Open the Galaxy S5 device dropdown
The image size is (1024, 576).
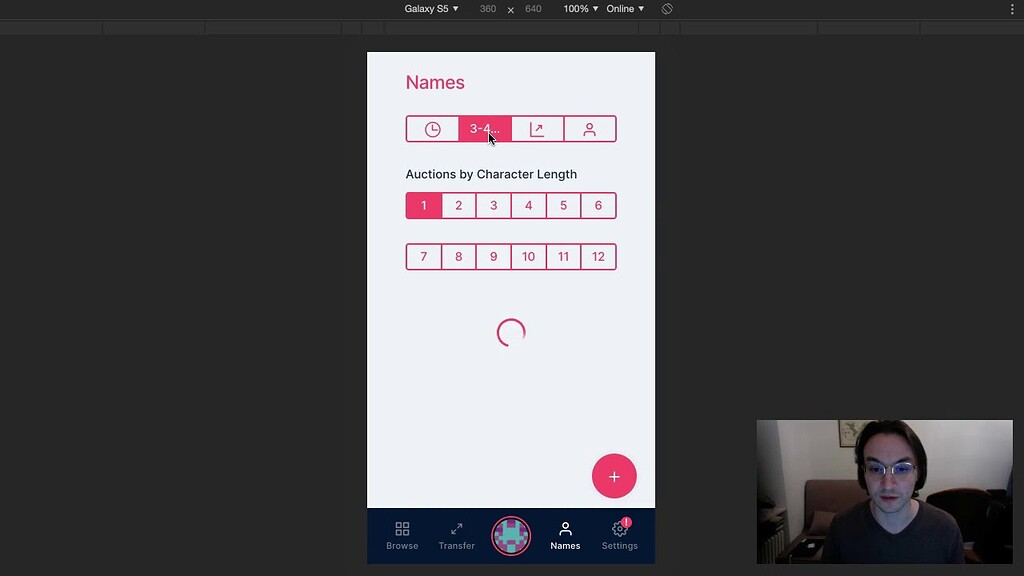(x=430, y=9)
